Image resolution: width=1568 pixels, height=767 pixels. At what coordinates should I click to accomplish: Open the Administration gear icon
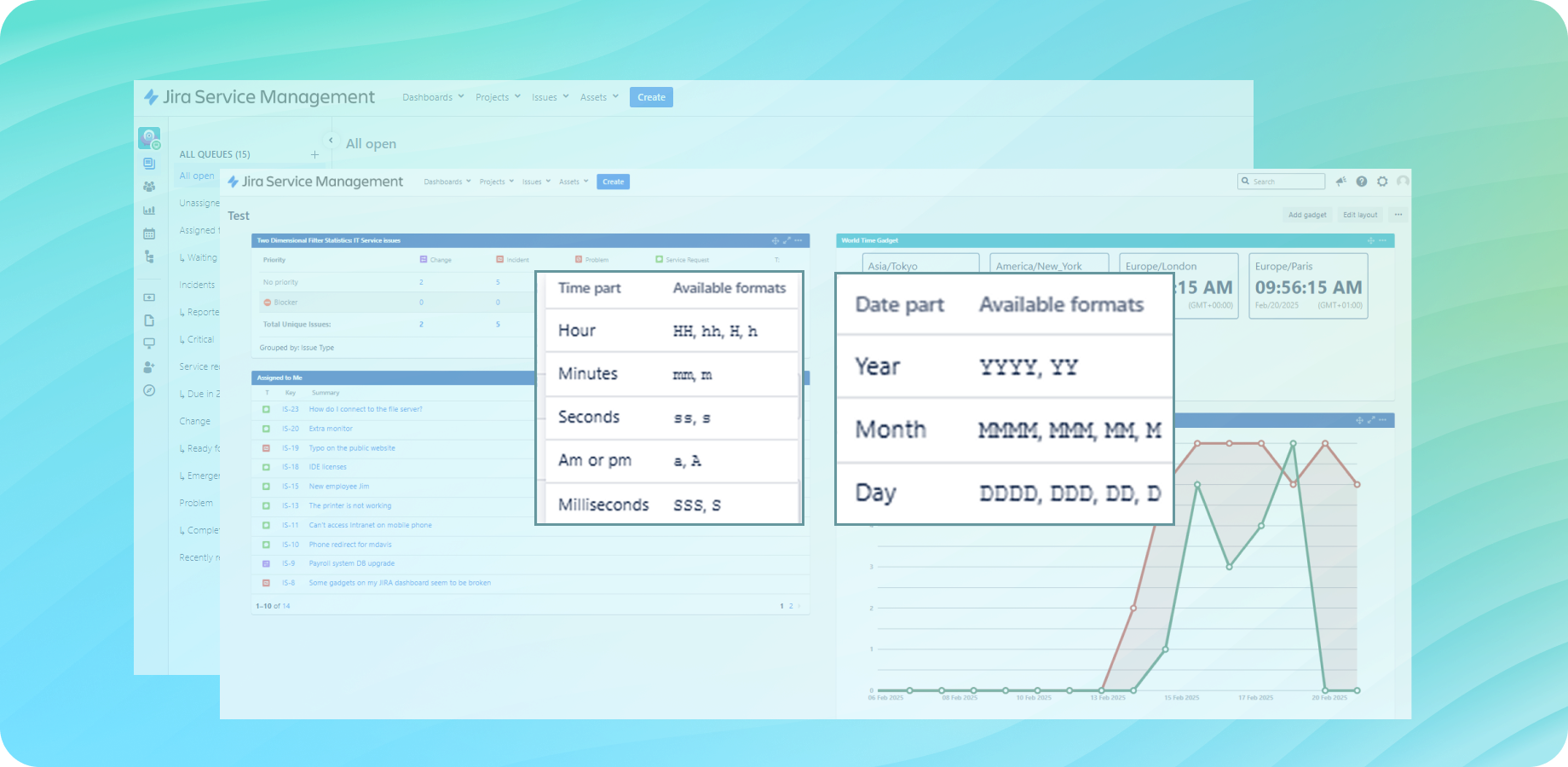click(x=1382, y=182)
